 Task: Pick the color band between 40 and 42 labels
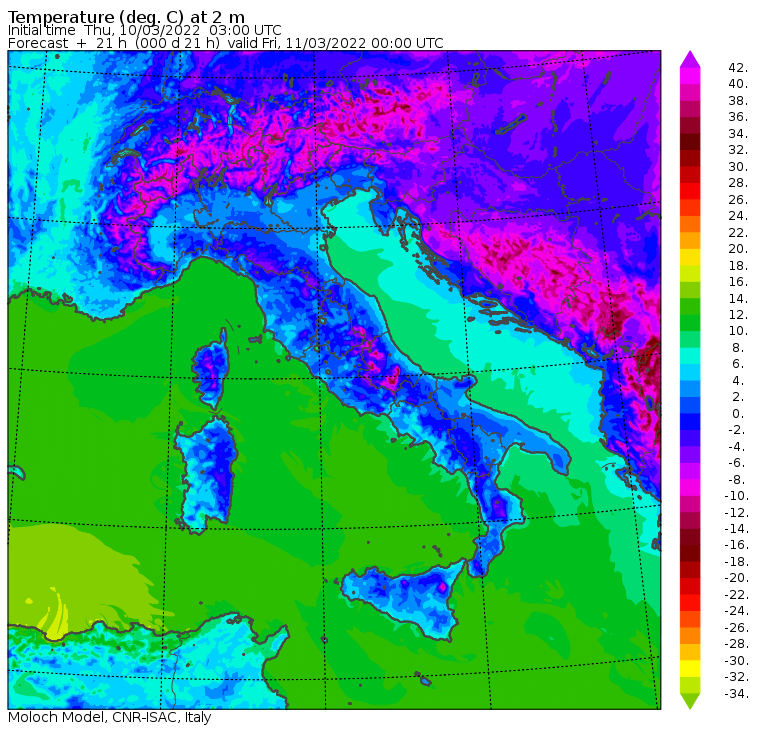click(690, 76)
